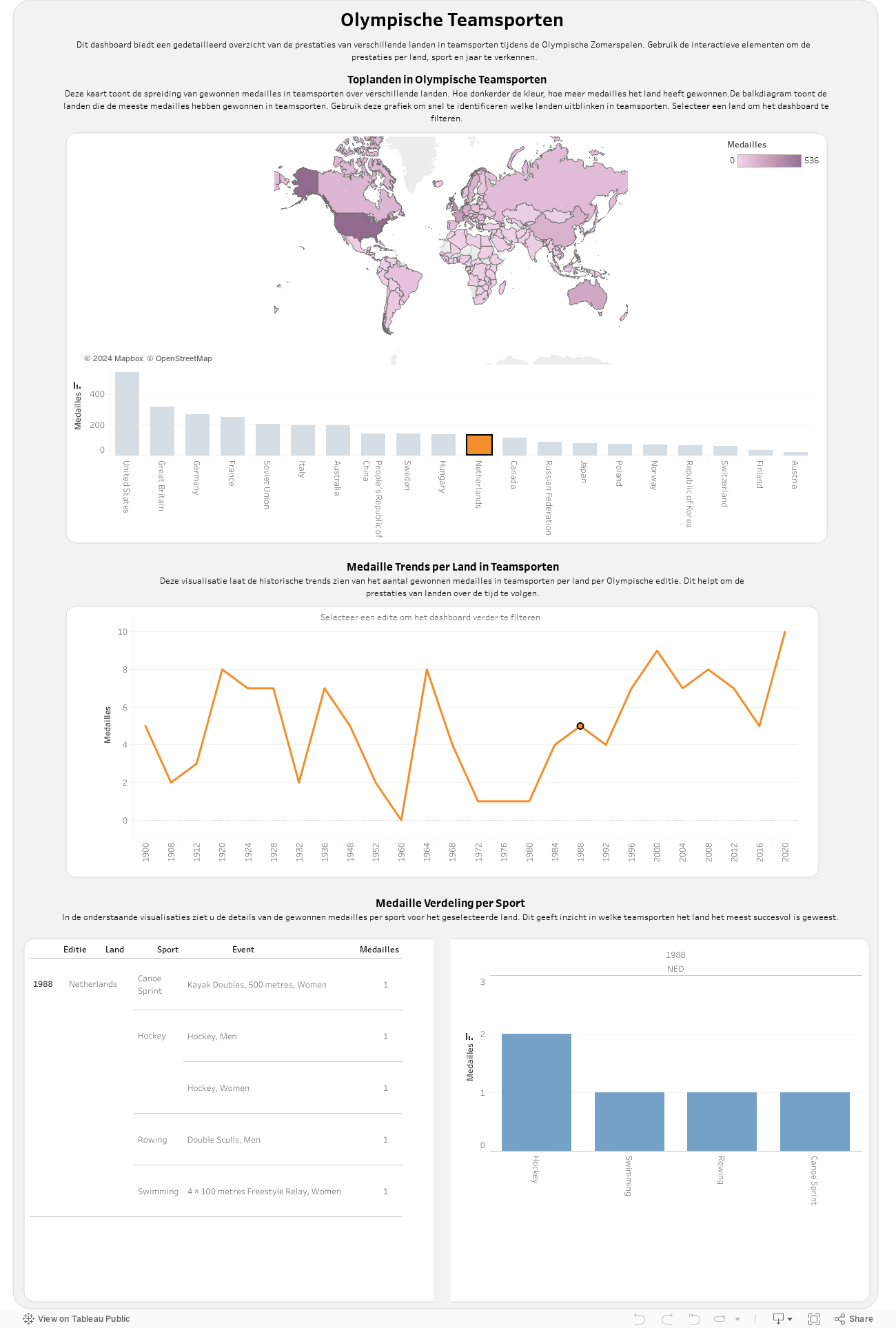Screen dimensions: 896x1328
Task: Select the Rowing bar in sport chart
Action: click(722, 1121)
